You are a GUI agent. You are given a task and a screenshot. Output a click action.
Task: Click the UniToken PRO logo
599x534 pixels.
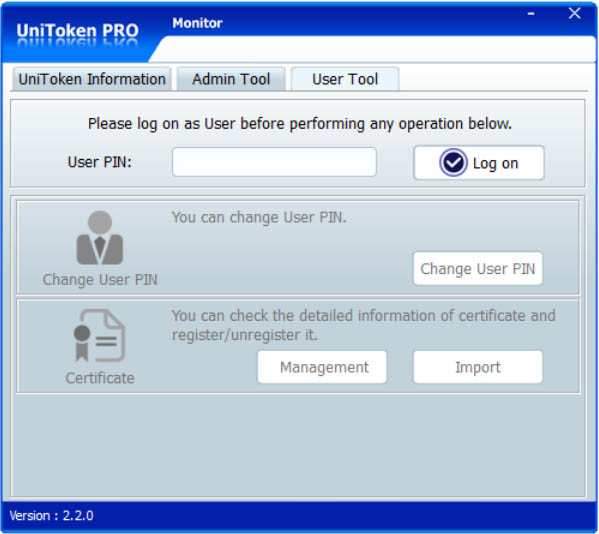point(78,31)
